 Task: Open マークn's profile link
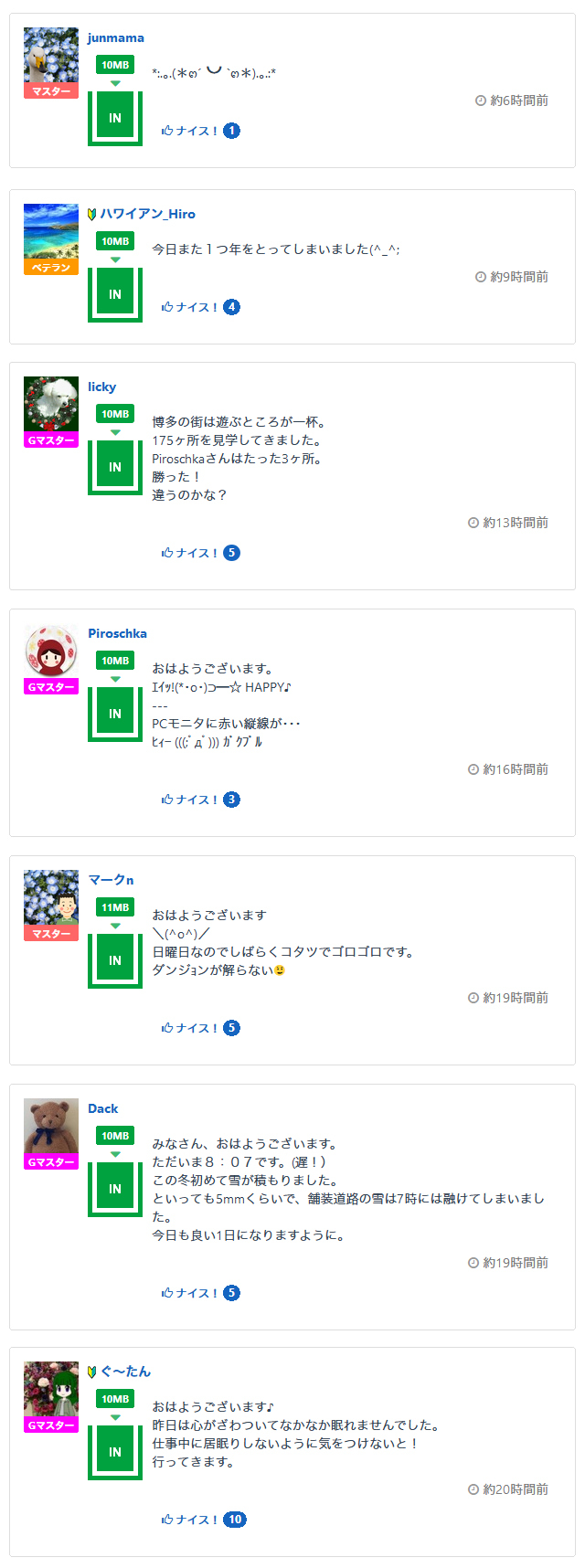point(111,880)
